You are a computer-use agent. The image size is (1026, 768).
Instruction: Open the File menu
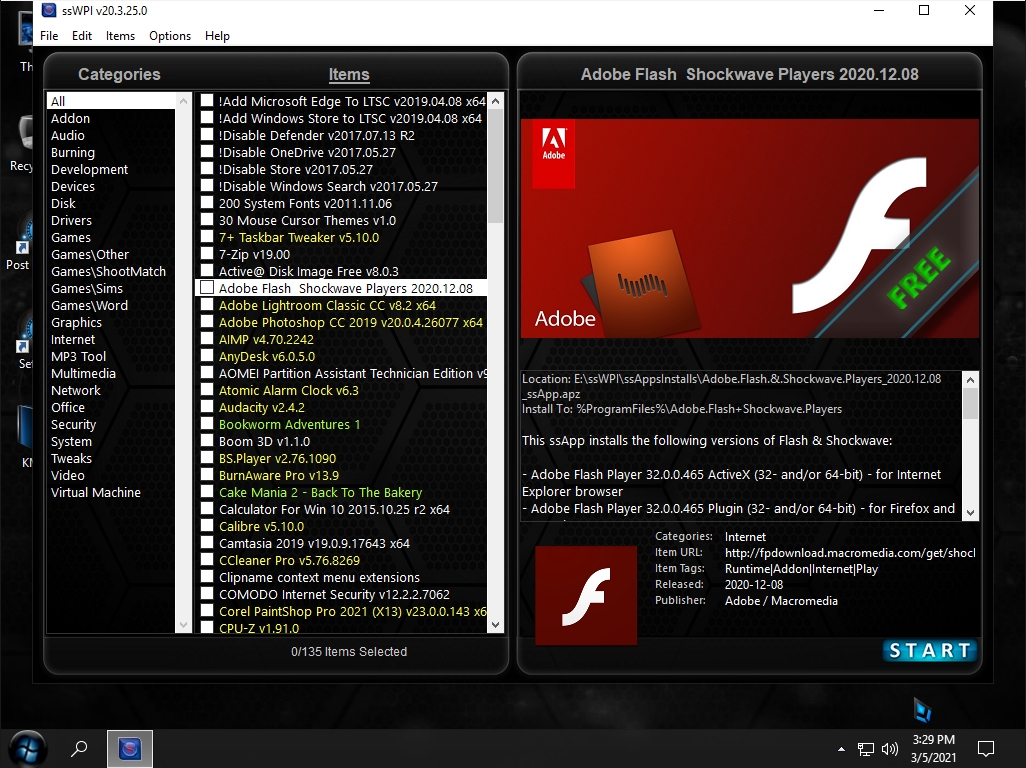[x=49, y=36]
